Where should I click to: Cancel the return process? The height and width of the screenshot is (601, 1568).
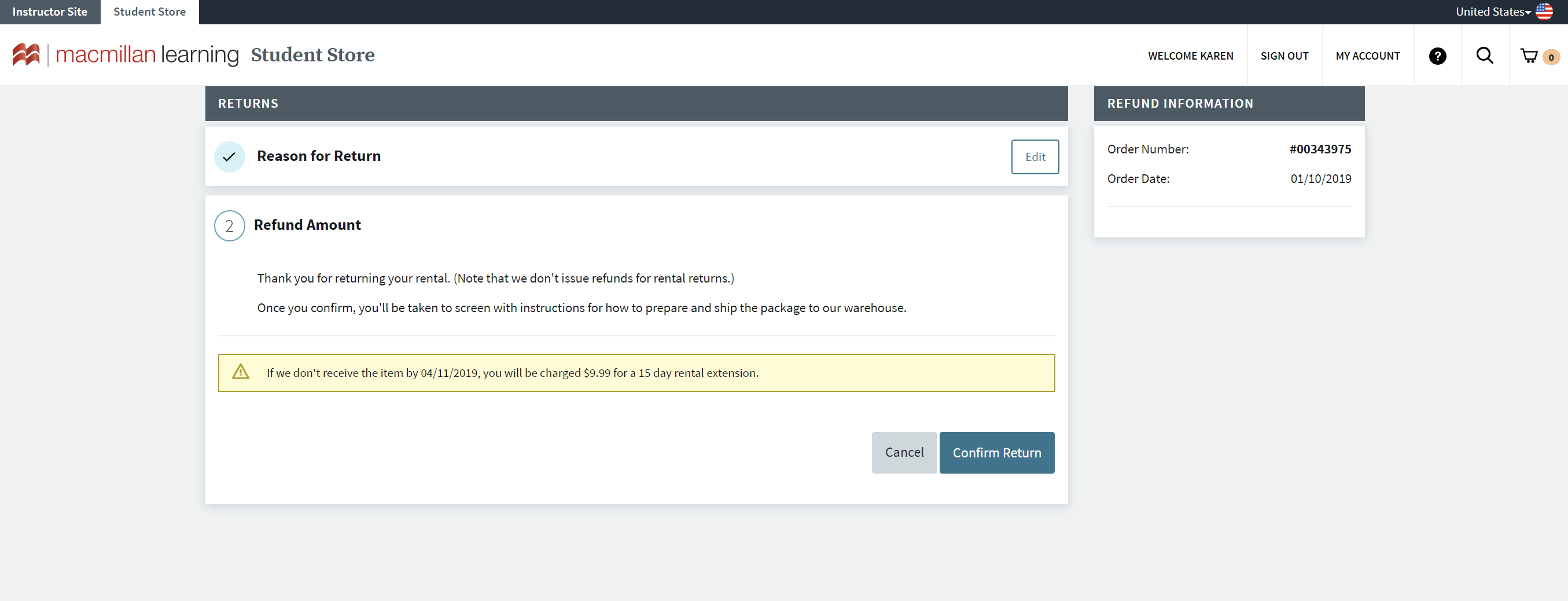click(904, 452)
